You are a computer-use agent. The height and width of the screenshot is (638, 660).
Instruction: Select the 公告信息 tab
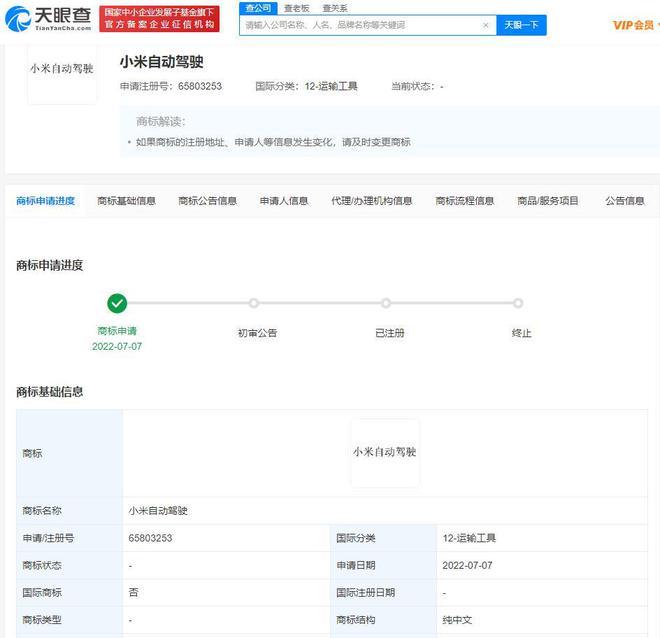coord(625,201)
